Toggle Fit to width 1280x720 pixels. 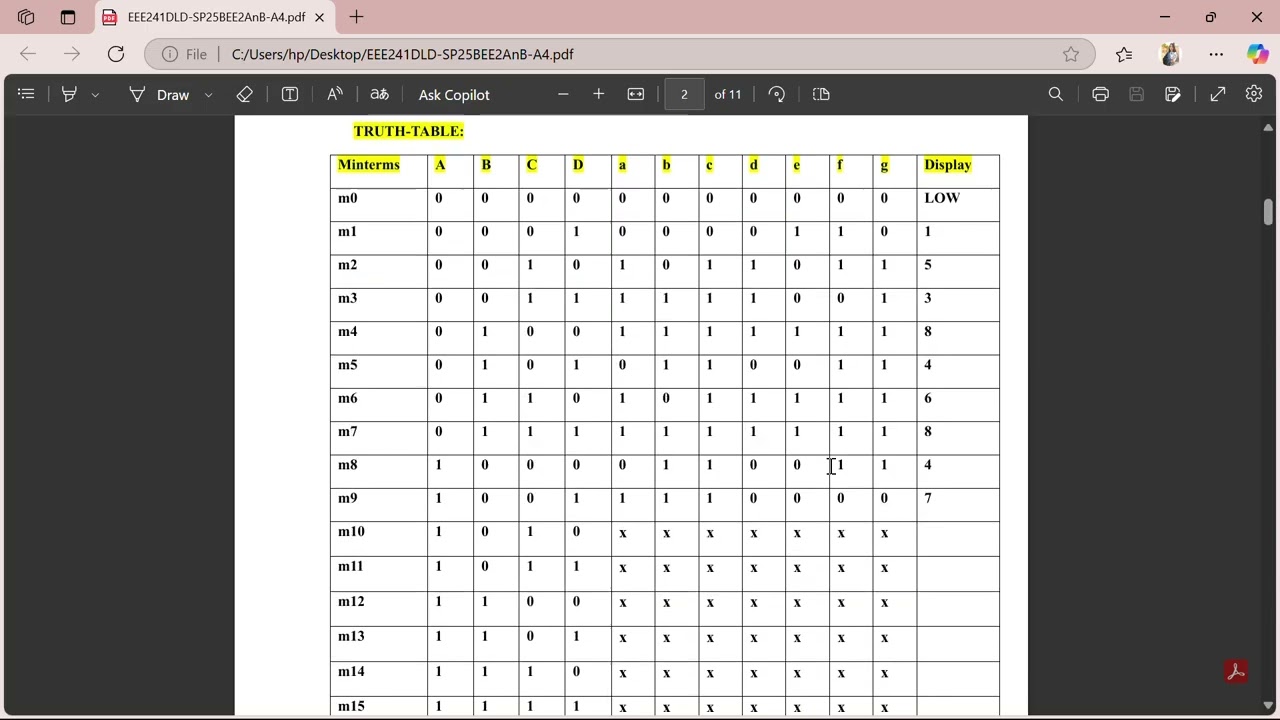[x=636, y=94]
